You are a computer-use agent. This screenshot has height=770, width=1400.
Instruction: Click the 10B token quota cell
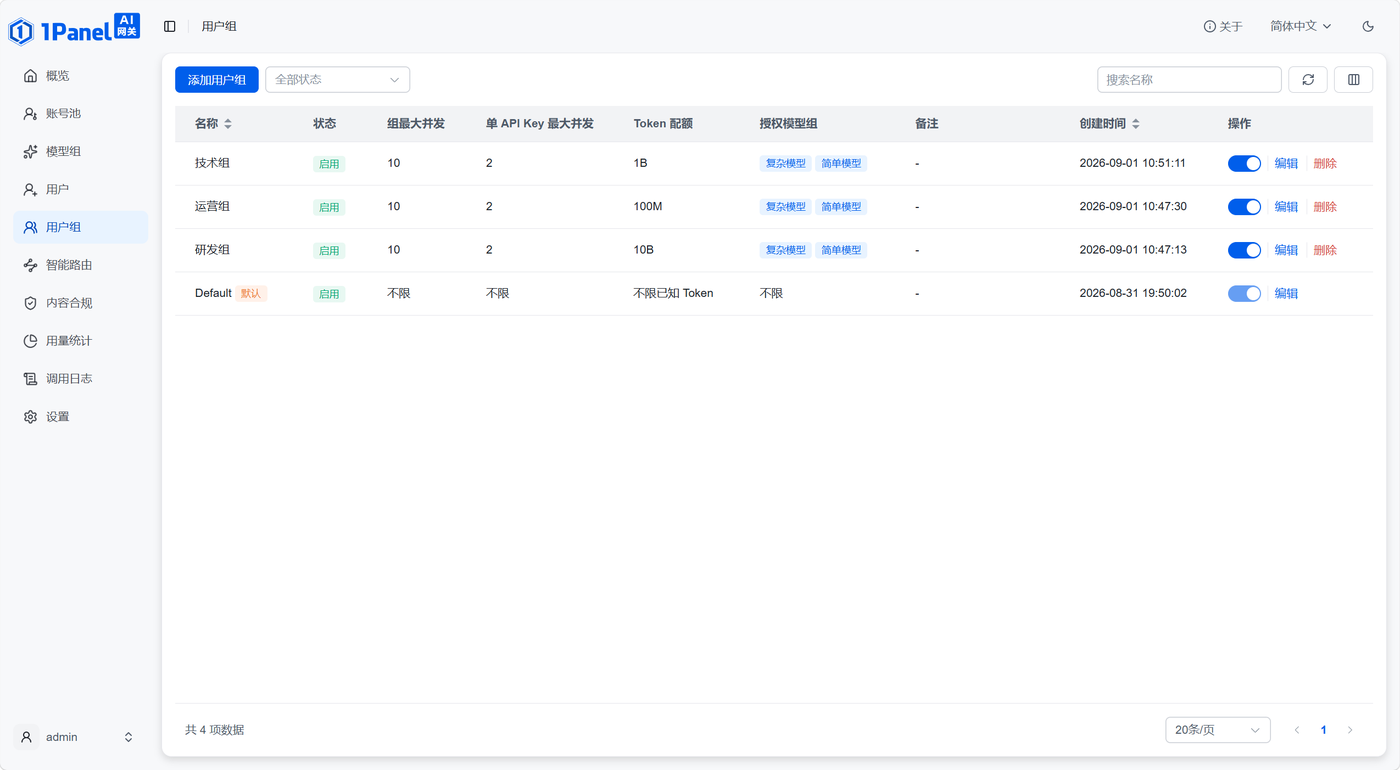click(x=644, y=250)
